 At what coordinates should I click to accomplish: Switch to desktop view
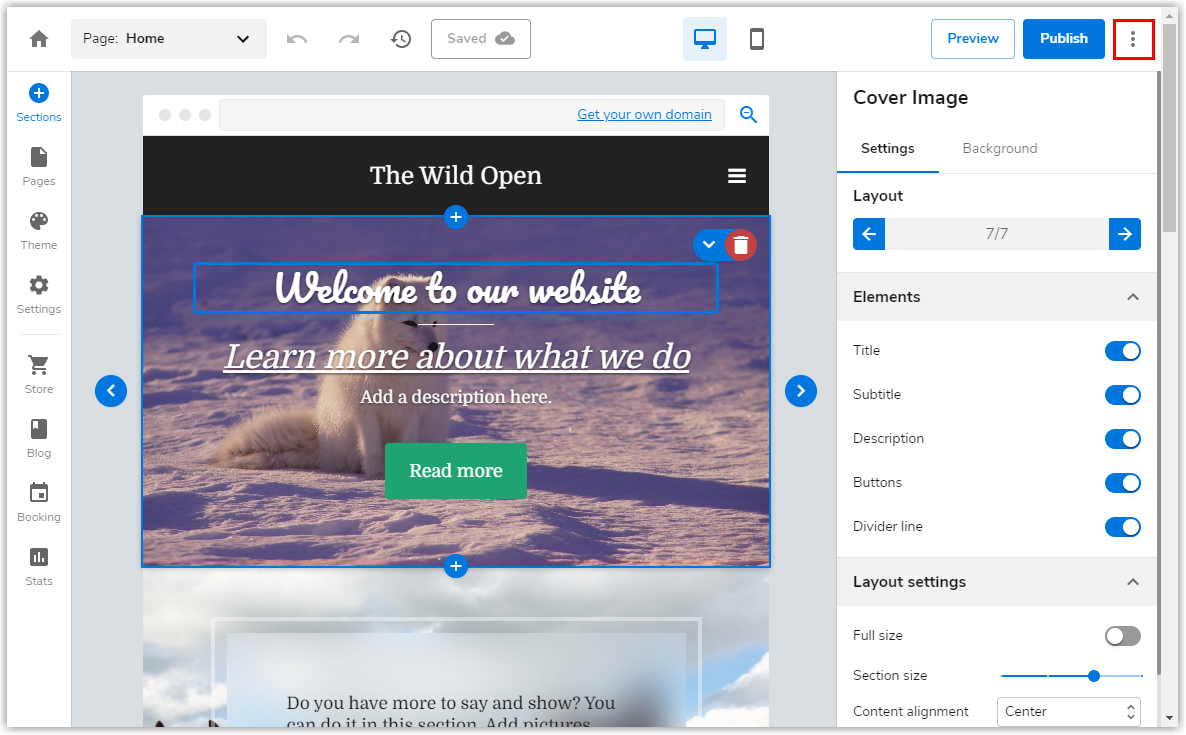[704, 39]
